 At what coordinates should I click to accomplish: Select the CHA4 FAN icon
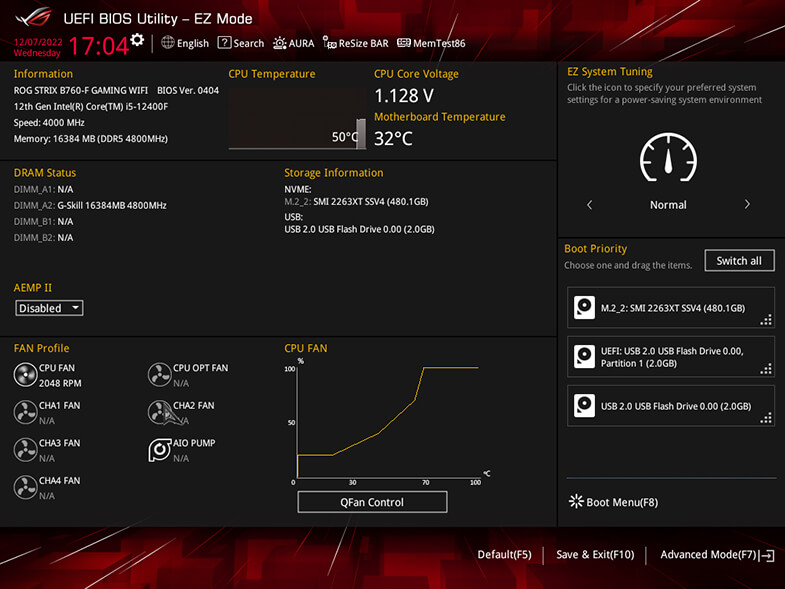point(25,487)
